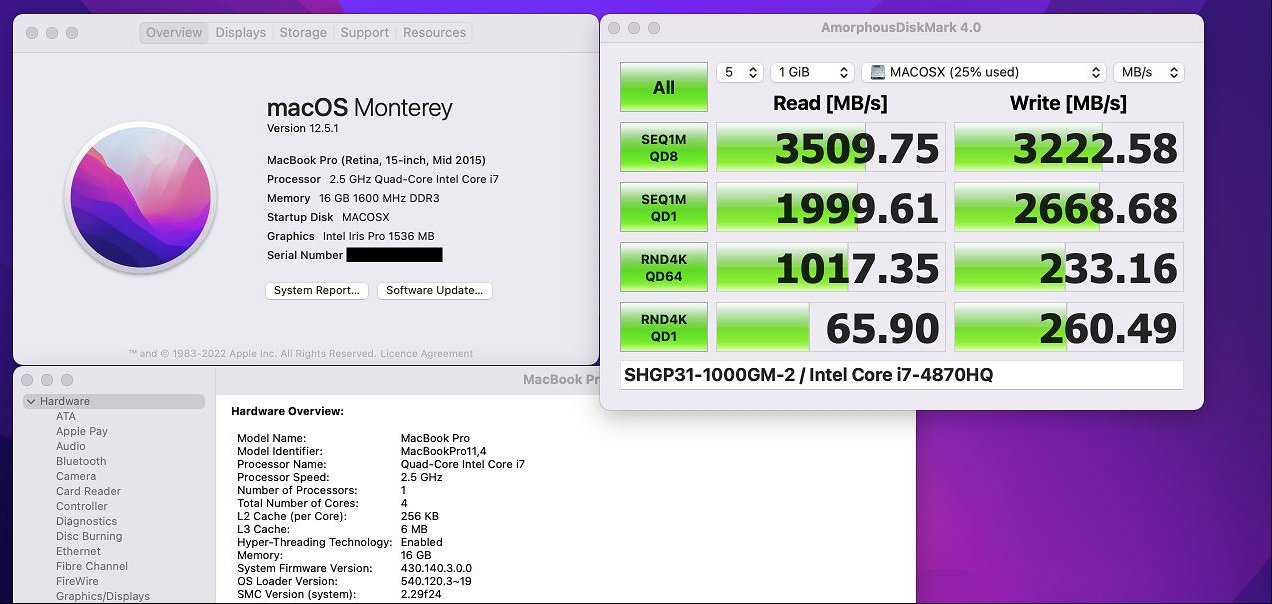Screen dimensions: 1272x604
Task: Select the Overview tab
Action: point(174,33)
